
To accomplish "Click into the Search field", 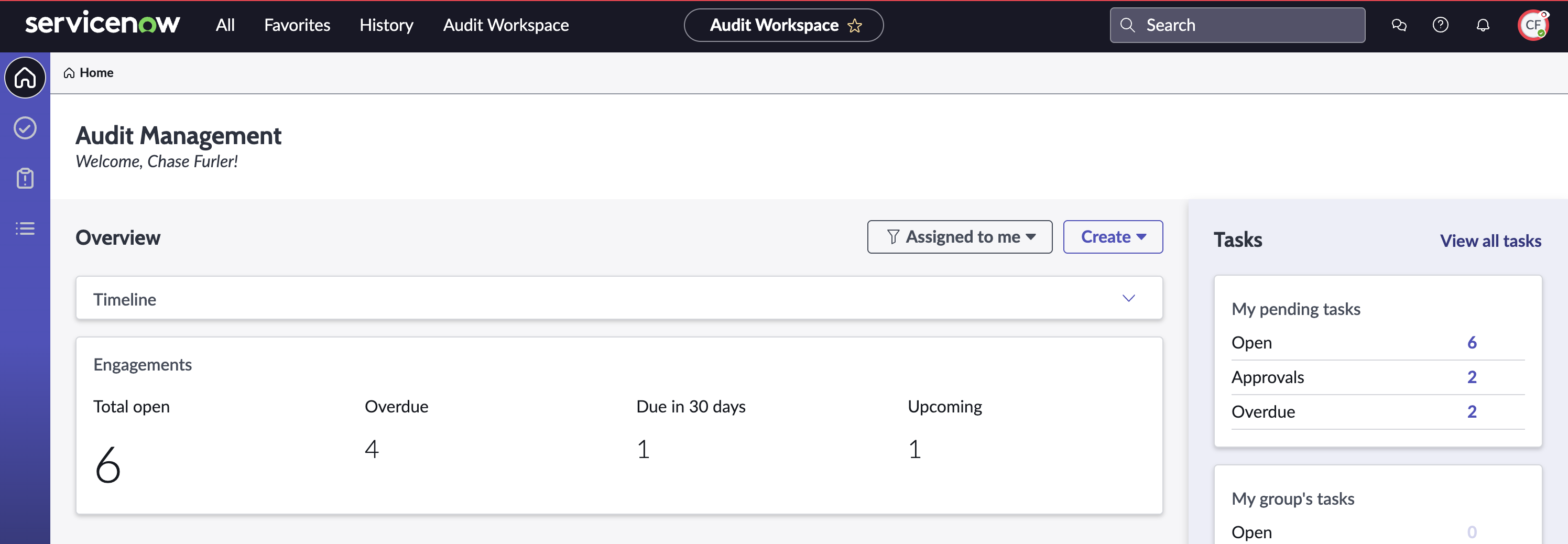I will pyautogui.click(x=1237, y=25).
